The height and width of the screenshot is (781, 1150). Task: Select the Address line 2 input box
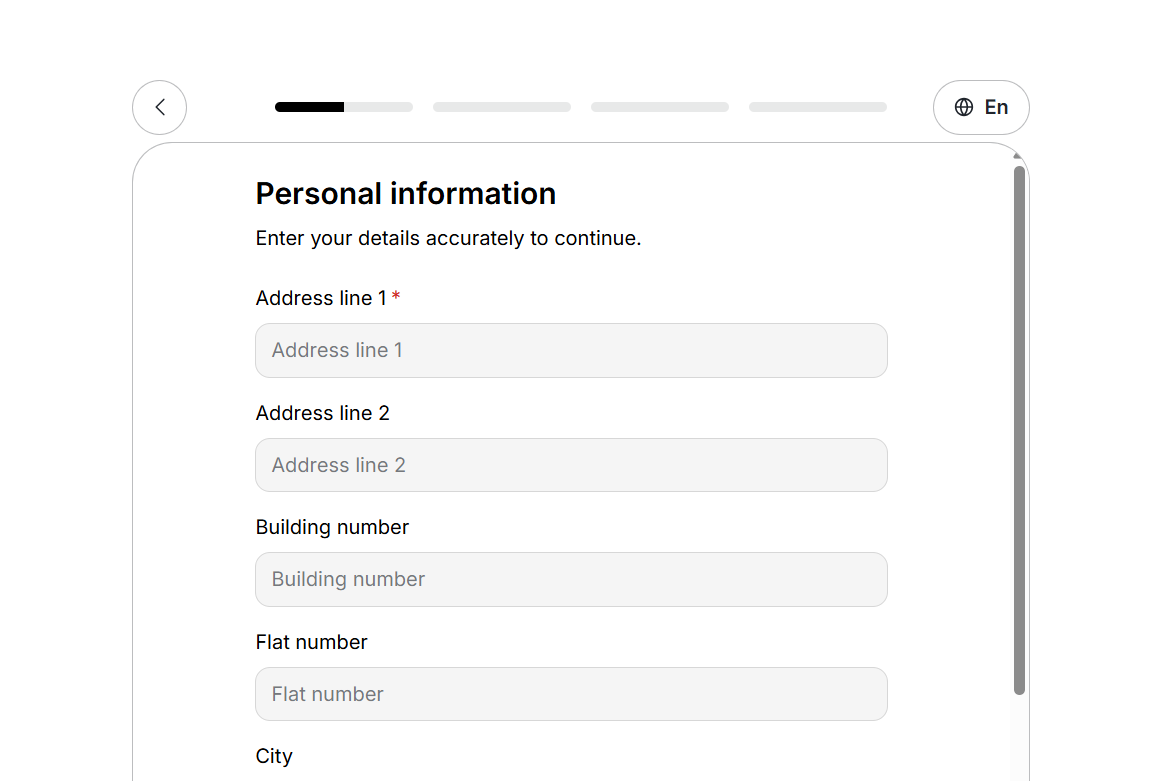(x=571, y=465)
